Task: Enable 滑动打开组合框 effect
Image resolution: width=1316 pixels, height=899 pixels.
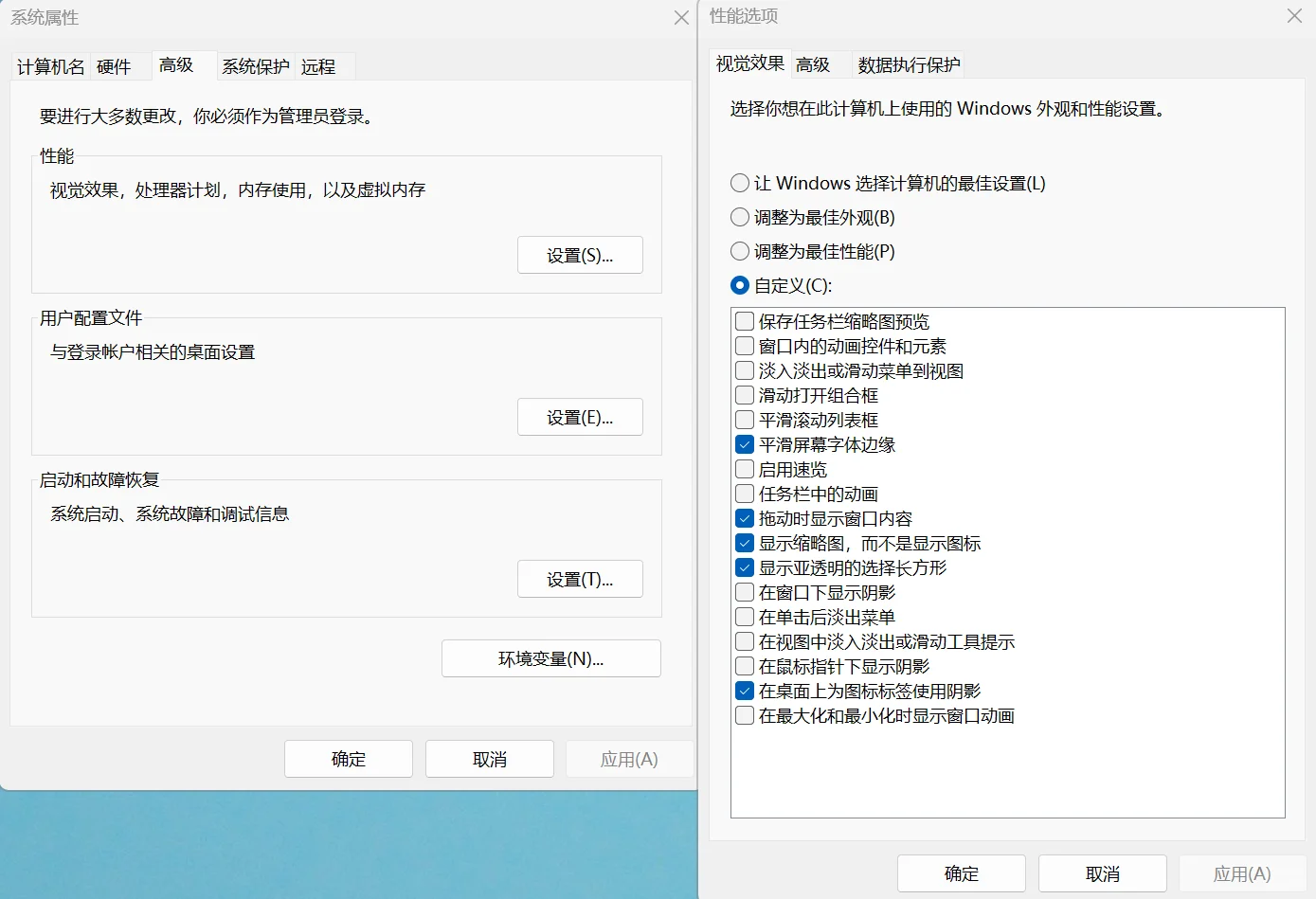Action: (745, 395)
